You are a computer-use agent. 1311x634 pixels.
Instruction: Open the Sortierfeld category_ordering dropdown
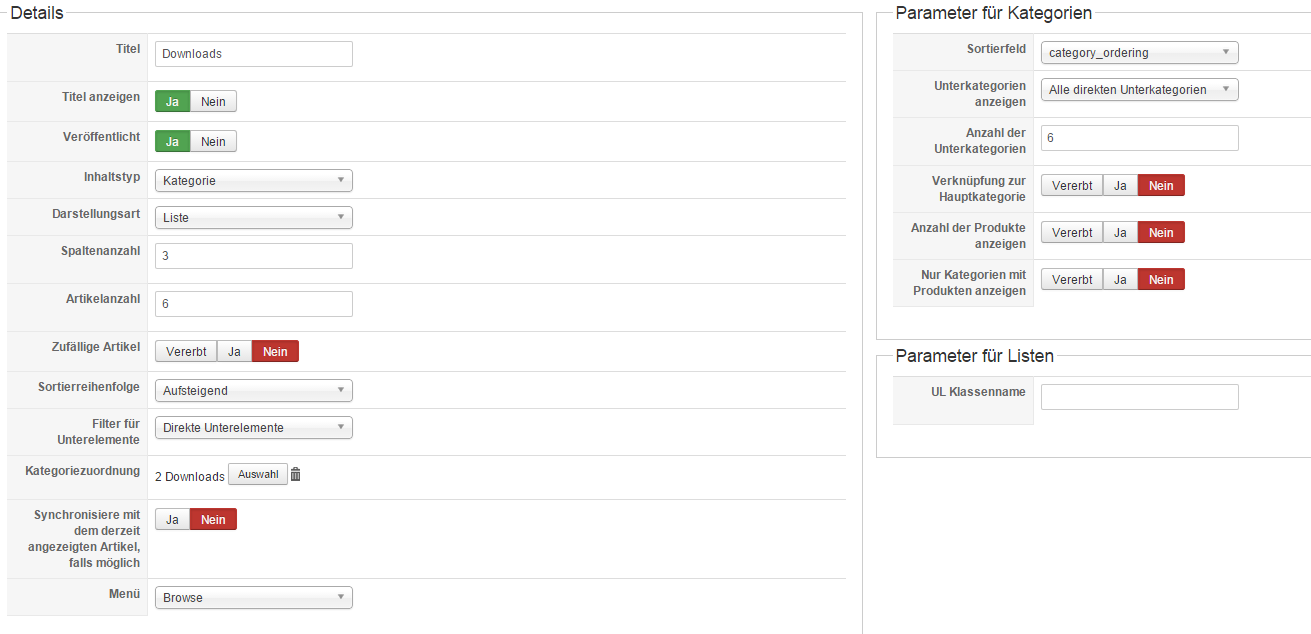(1139, 53)
